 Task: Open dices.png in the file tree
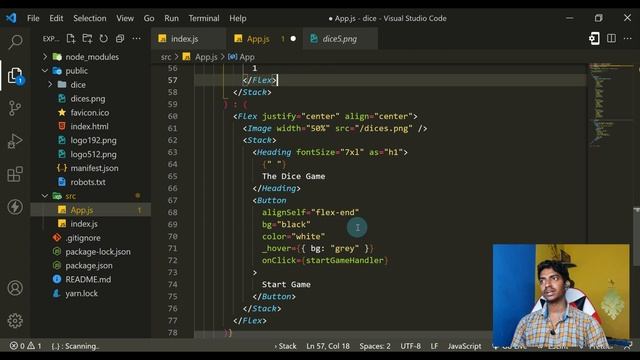(x=88, y=98)
